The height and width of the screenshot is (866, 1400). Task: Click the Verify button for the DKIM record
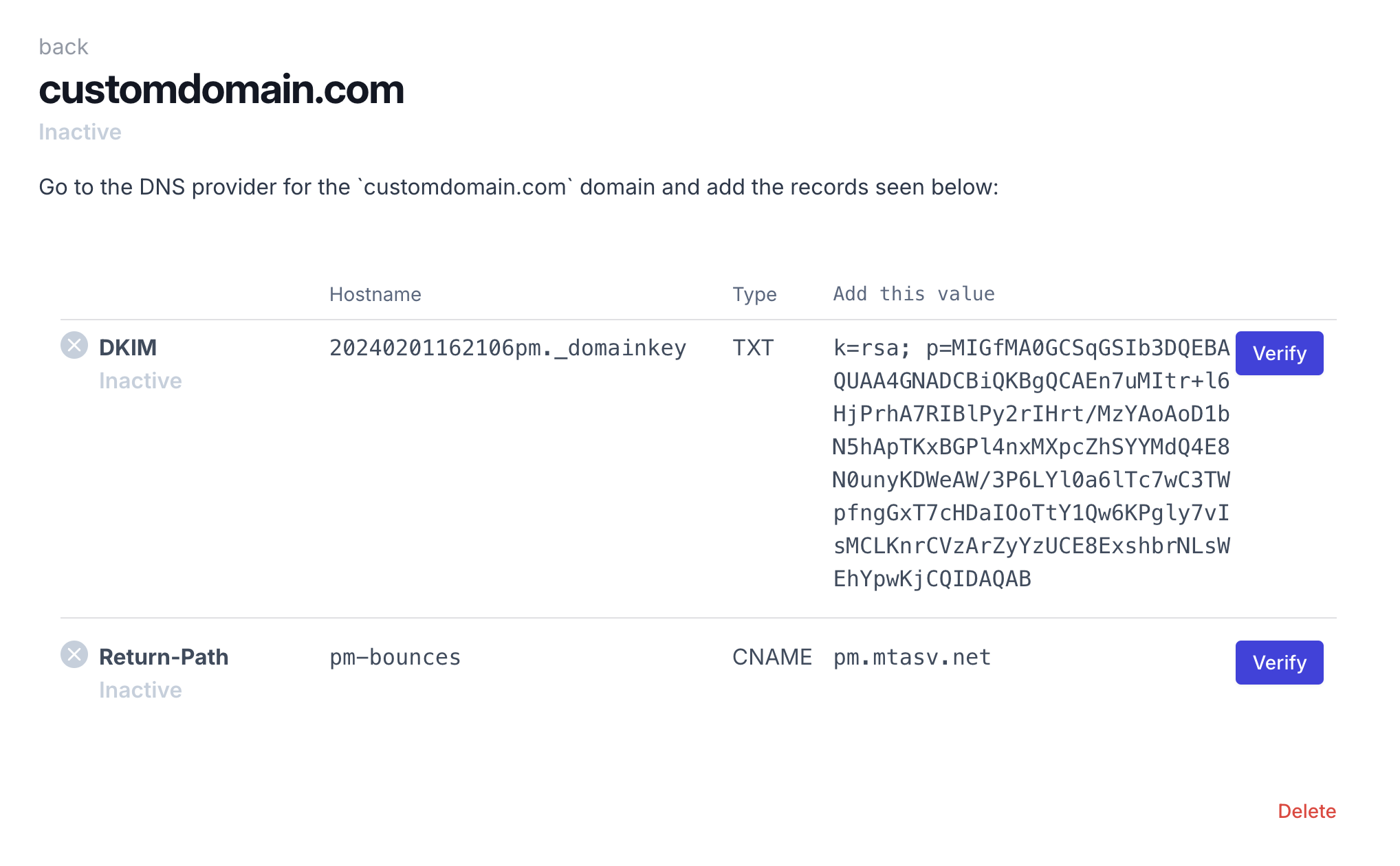[x=1279, y=353]
